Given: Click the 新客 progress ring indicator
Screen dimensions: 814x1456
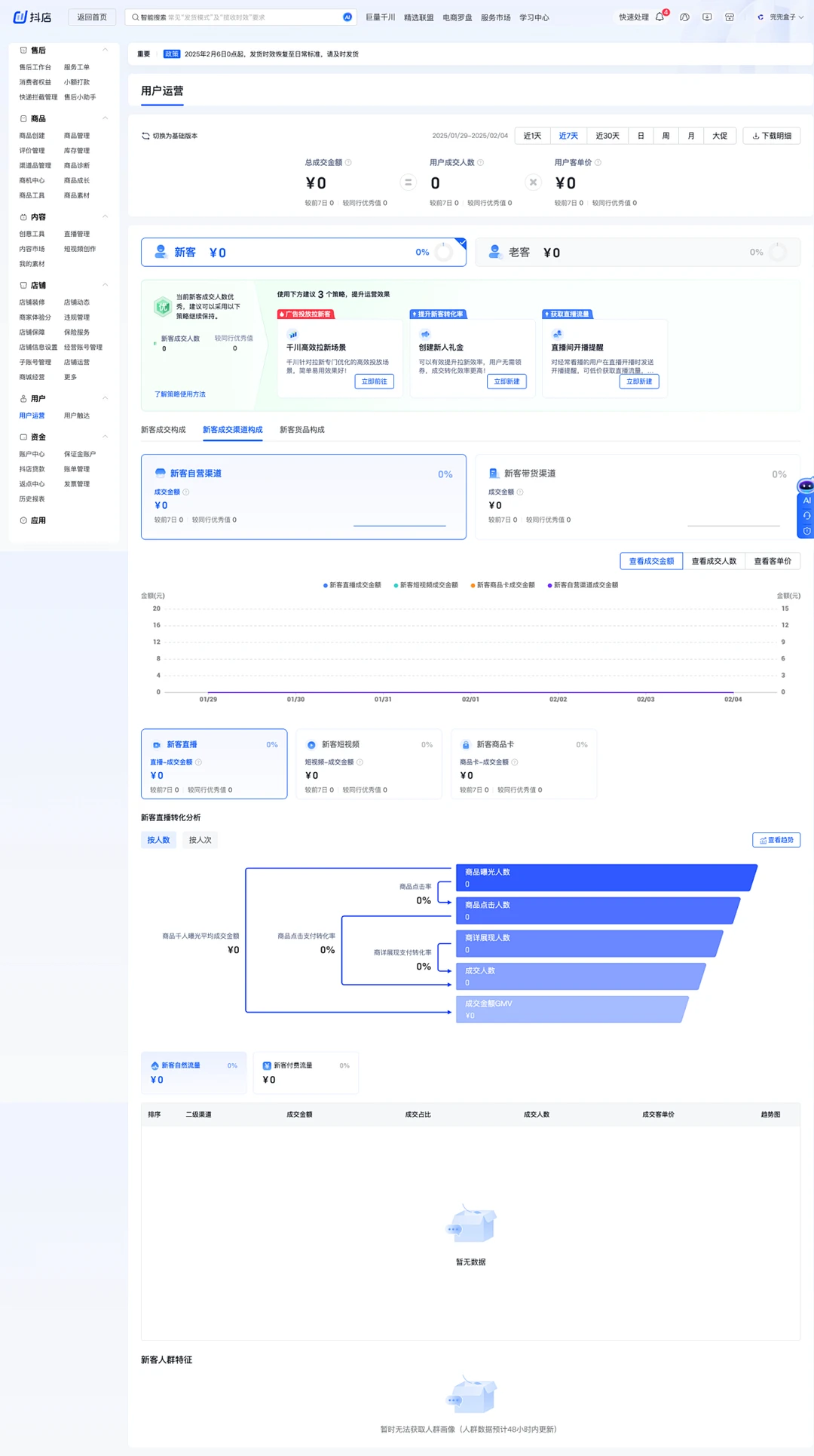Looking at the screenshot, I should (444, 253).
